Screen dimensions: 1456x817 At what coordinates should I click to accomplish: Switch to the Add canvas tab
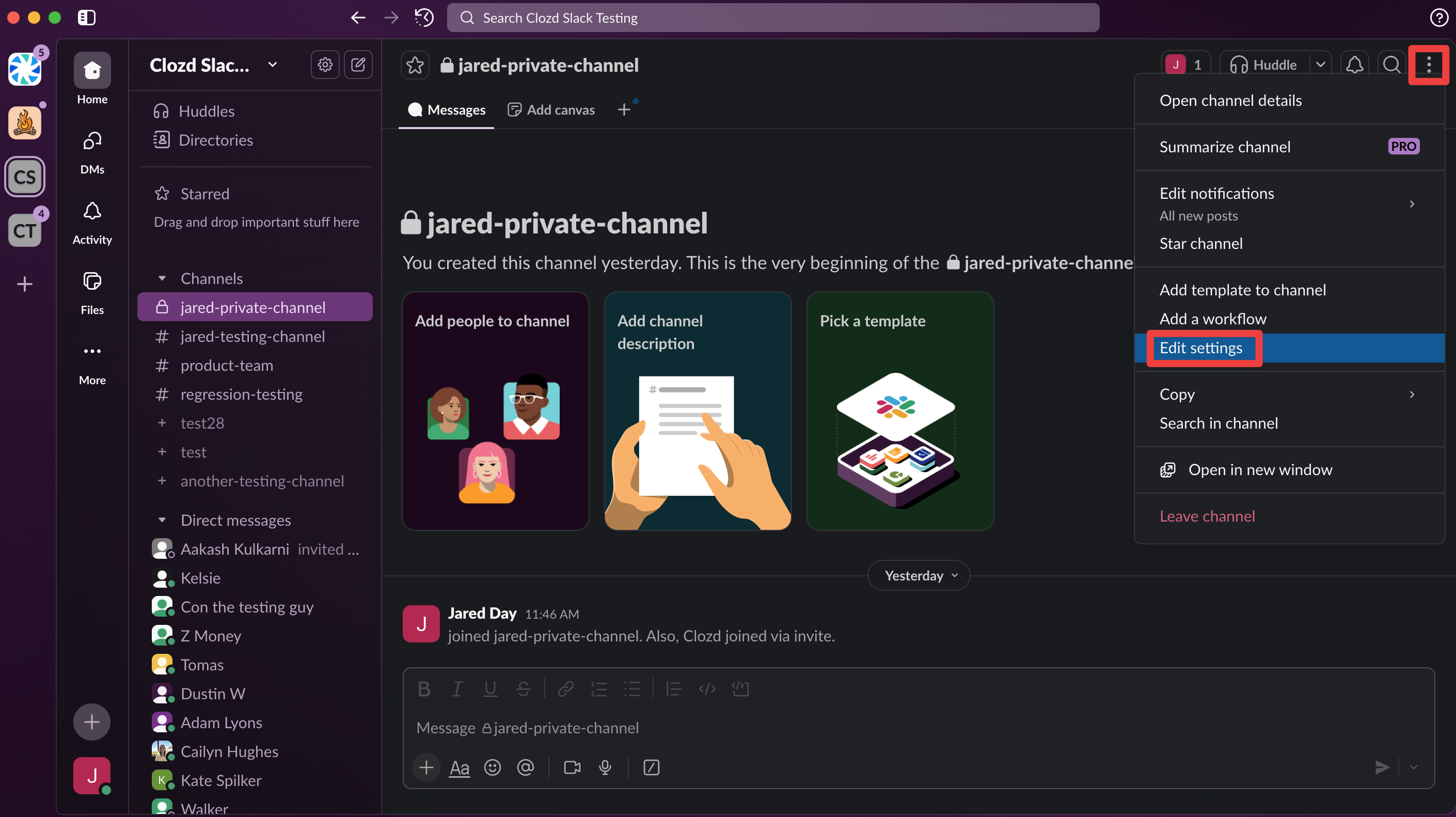[x=551, y=109]
